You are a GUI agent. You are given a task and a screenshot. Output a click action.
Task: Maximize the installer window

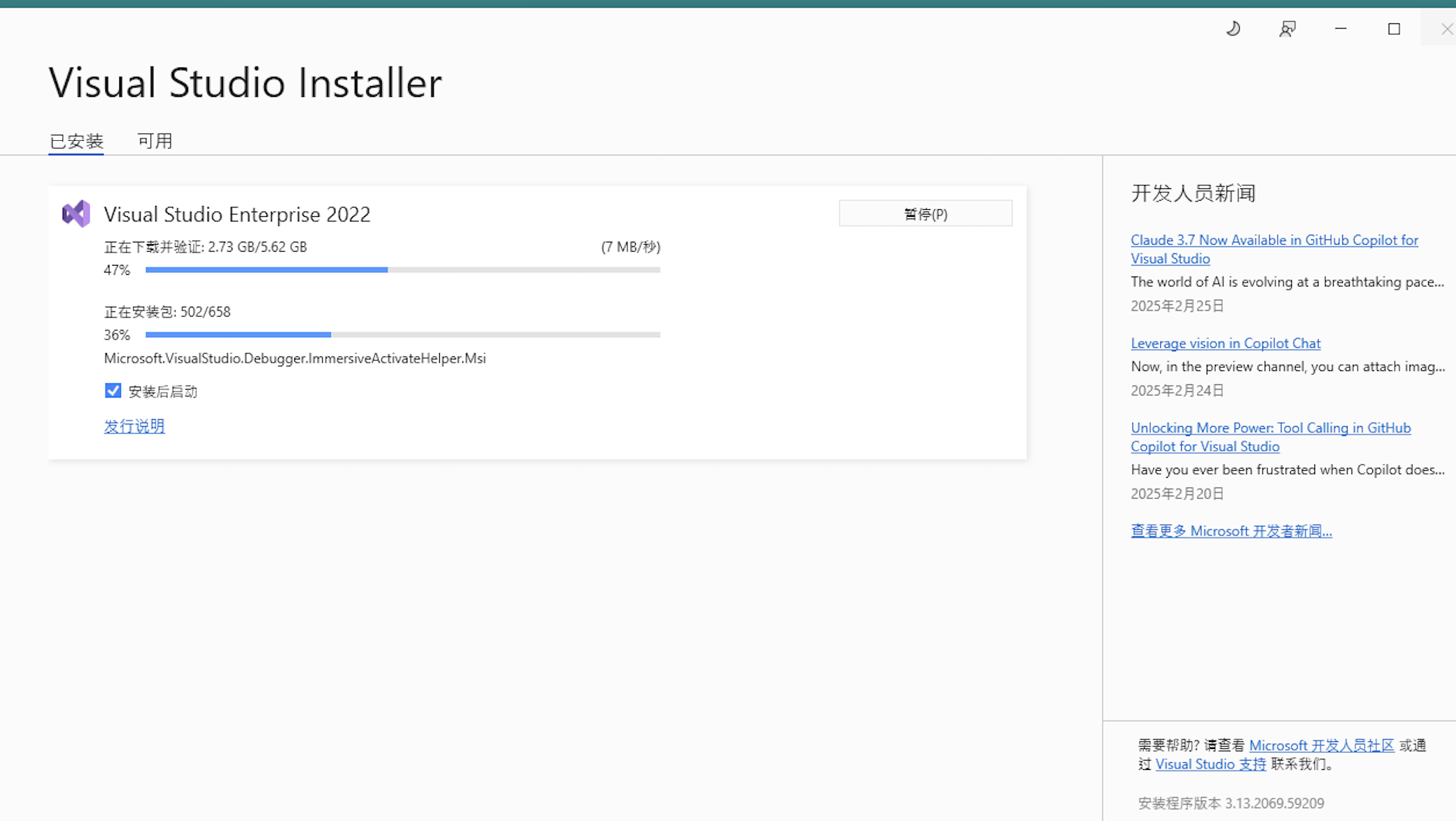(x=1393, y=28)
